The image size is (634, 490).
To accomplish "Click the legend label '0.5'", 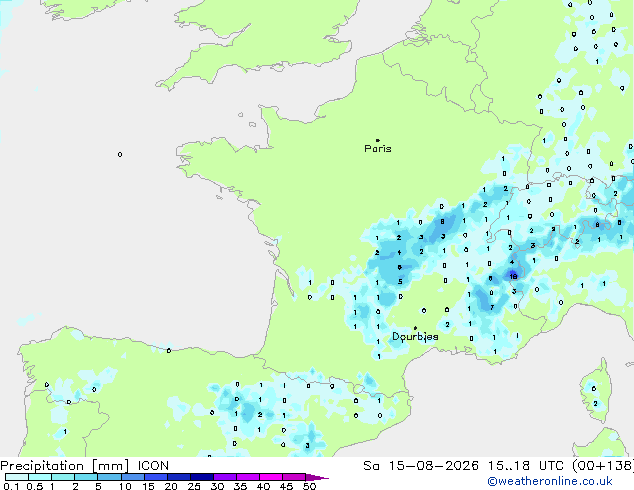I will point(34,486).
